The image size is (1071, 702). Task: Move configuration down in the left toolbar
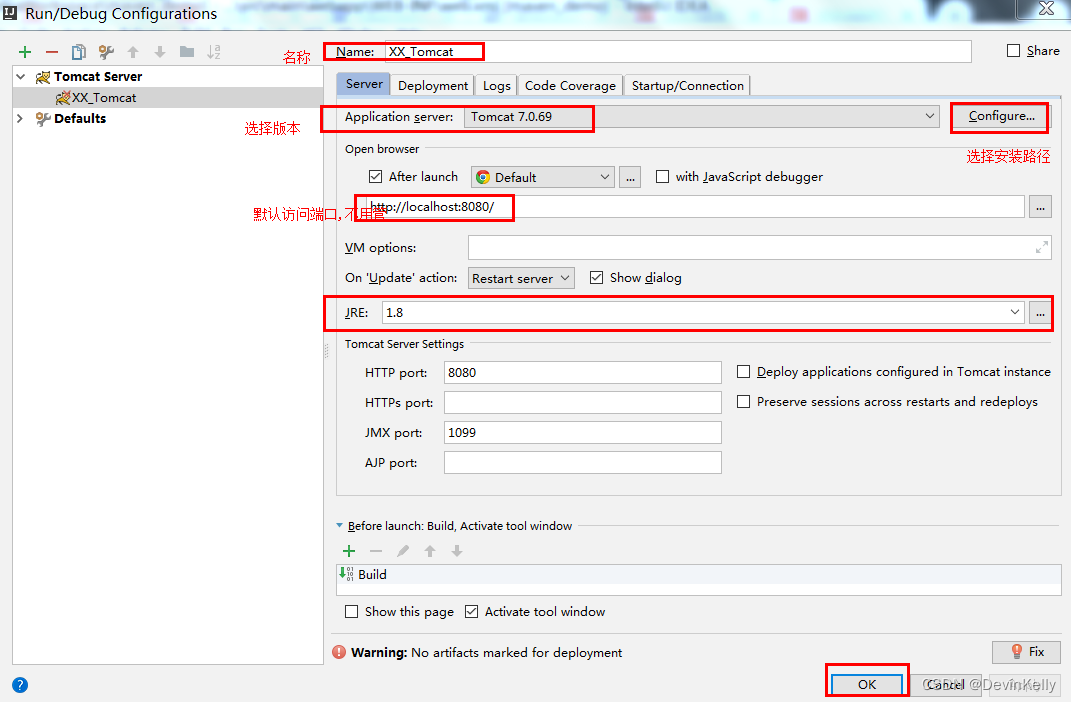tap(160, 52)
